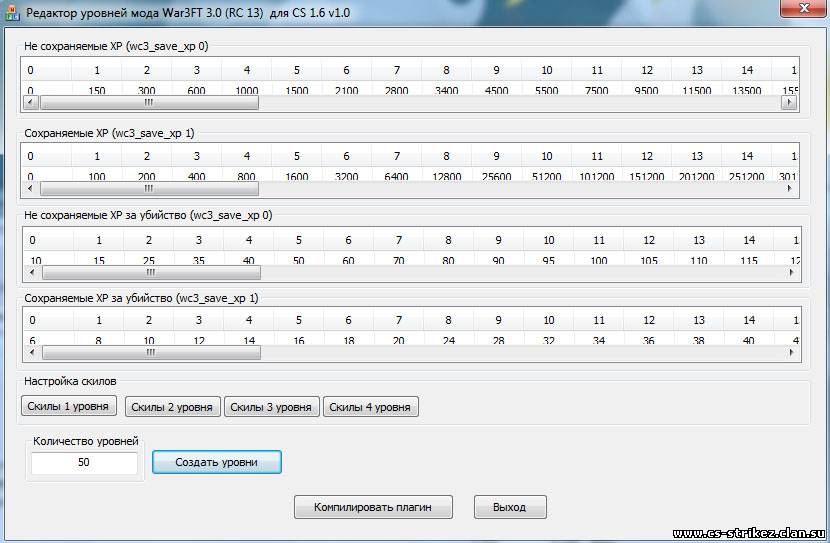
Task: Click the scrollbar thumb of the first XP table
Action: click(x=148, y=102)
